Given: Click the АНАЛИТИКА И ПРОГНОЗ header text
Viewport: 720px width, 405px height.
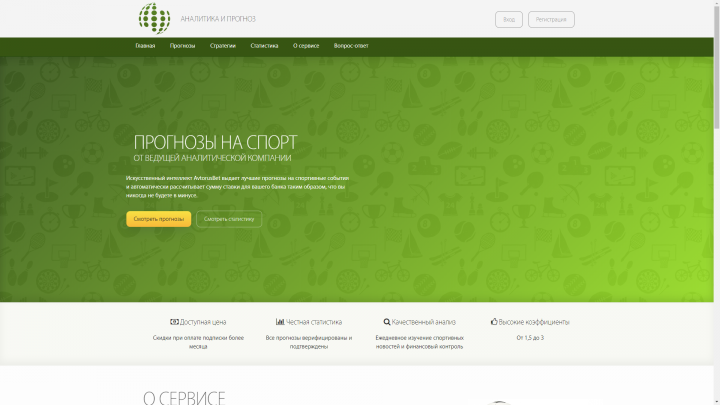Looking at the screenshot, I should pos(218,19).
